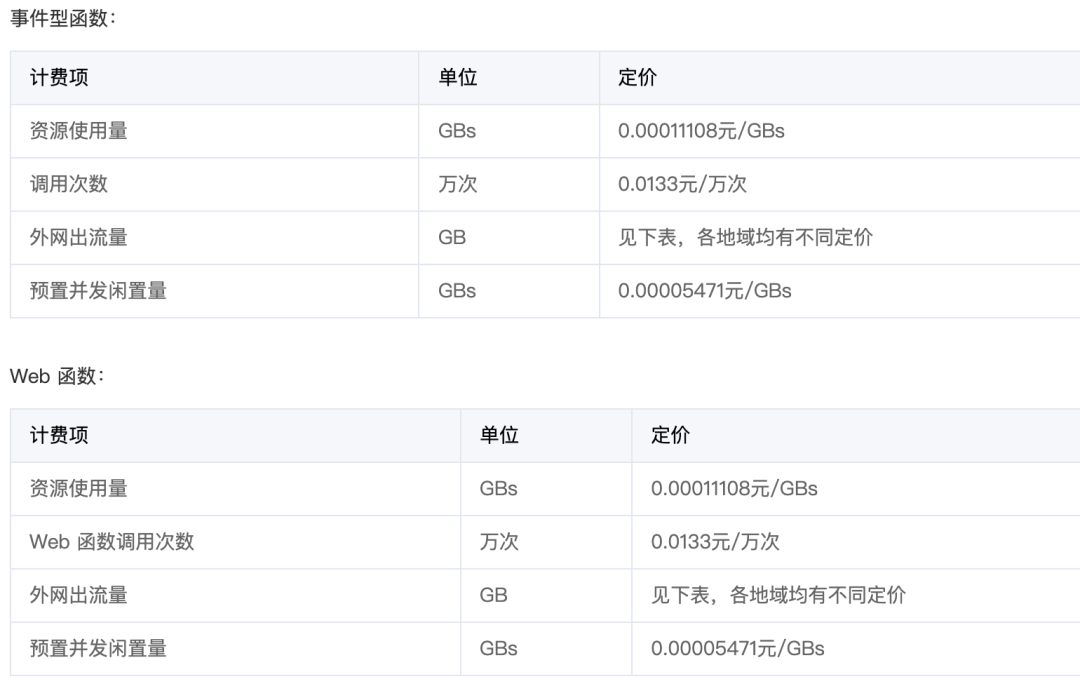Select GBs unit of Web 预置并发闲置量 row
The width and height of the screenshot is (1080, 686).
coord(499,648)
